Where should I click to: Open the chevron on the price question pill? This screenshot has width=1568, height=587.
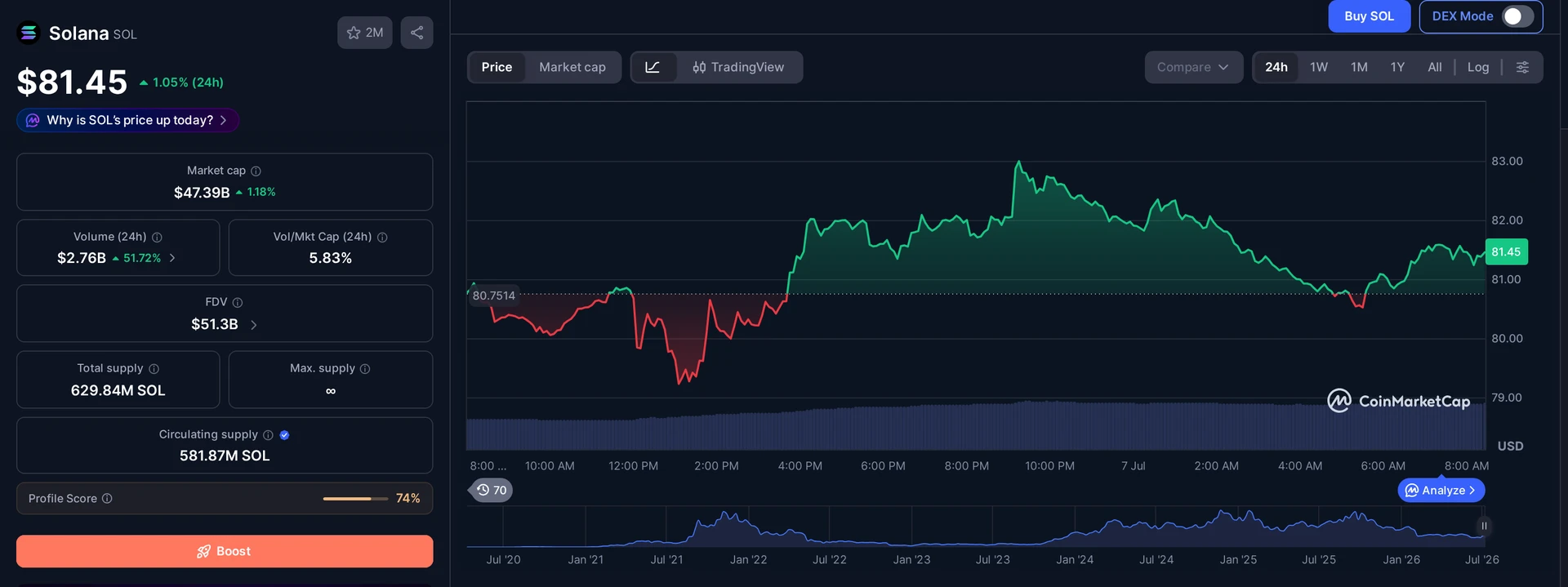[223, 120]
